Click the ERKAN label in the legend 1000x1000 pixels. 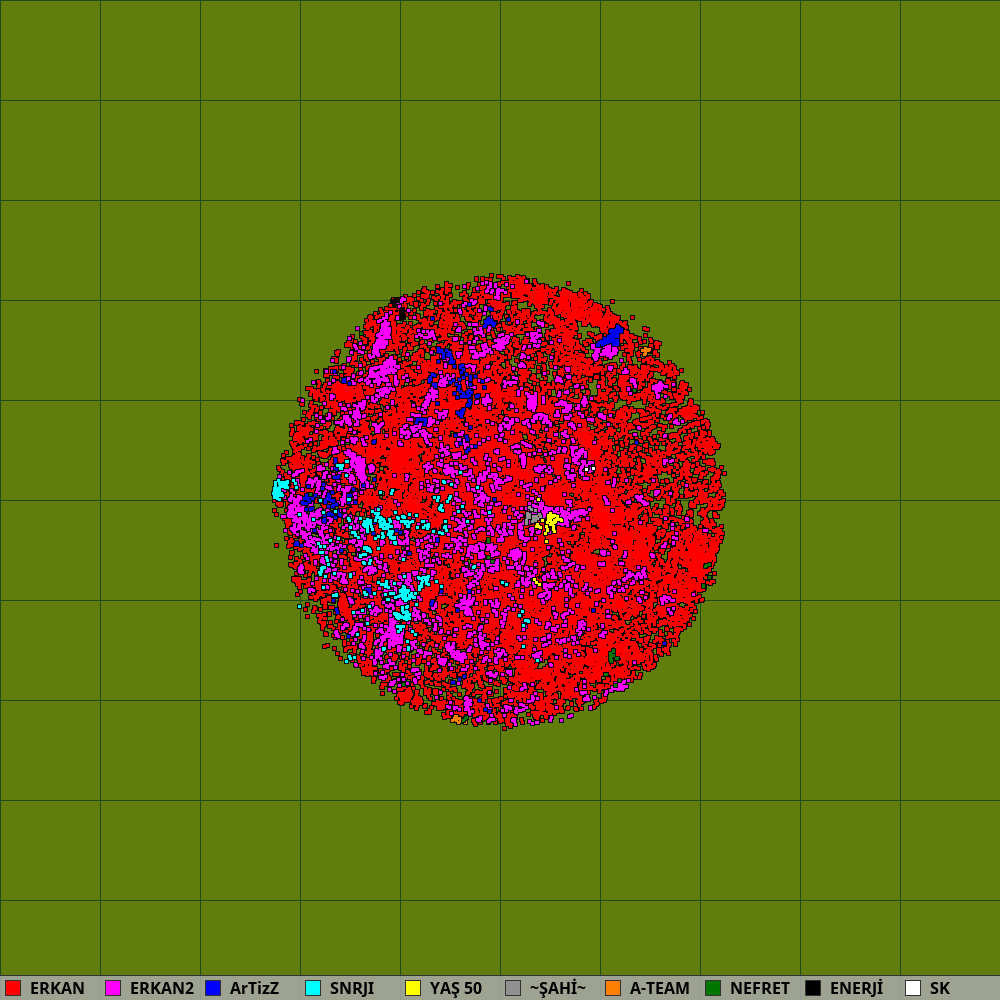[x=57, y=988]
